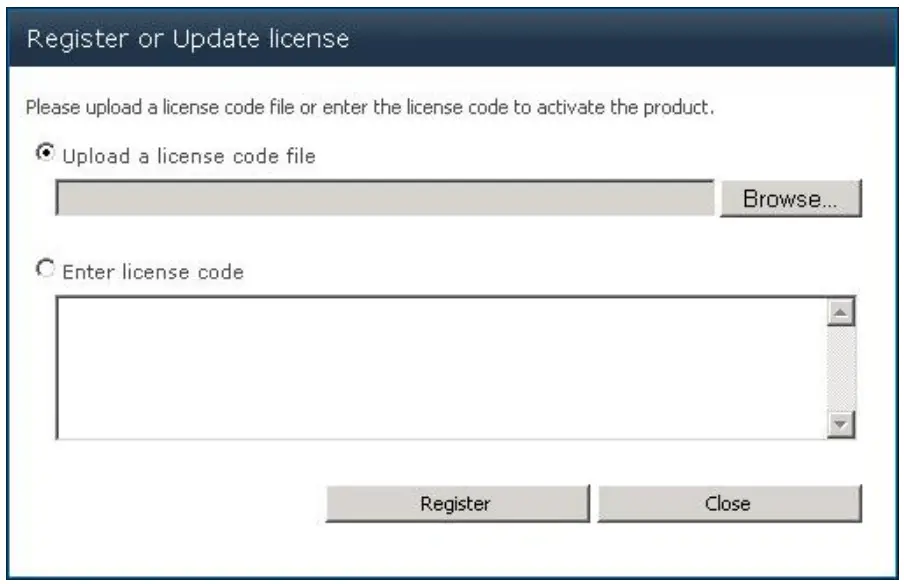Select the "Enter license code" radio button

(43, 269)
